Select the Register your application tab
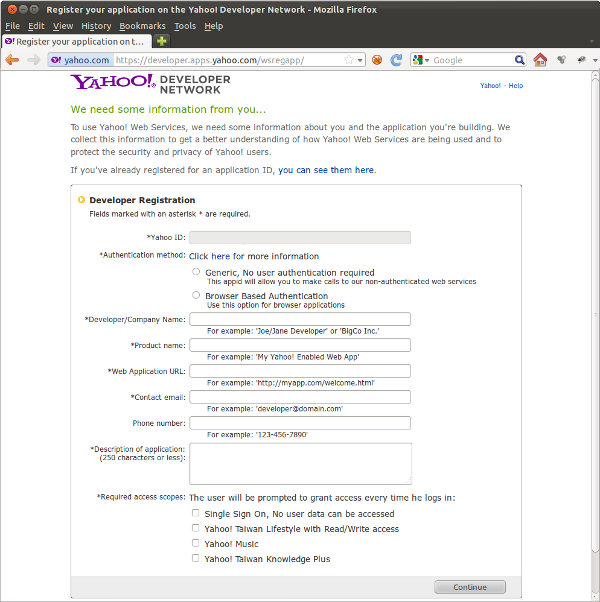Viewport: 600px width, 602px height. pos(76,41)
